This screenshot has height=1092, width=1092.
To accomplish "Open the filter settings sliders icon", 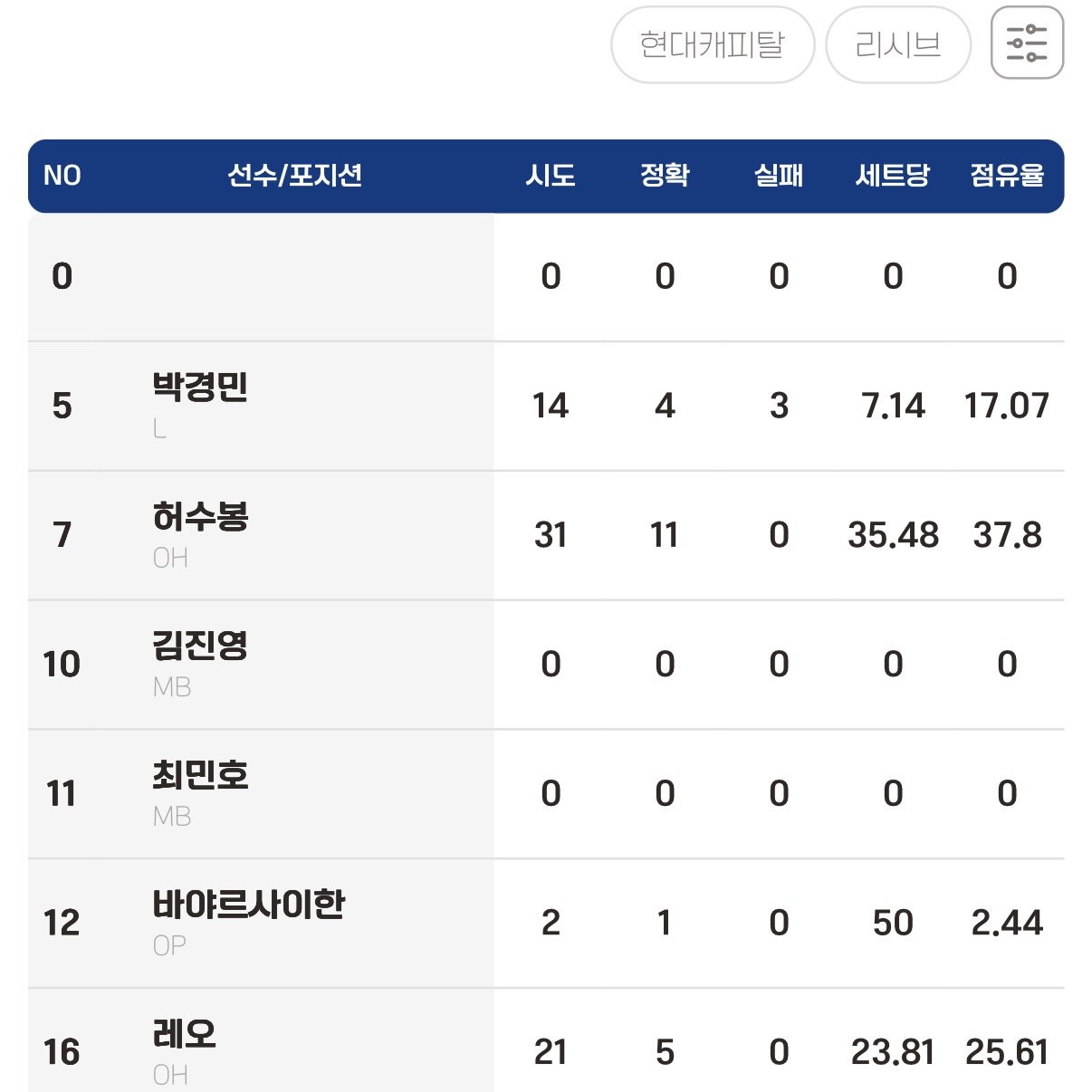I will tap(1027, 43).
